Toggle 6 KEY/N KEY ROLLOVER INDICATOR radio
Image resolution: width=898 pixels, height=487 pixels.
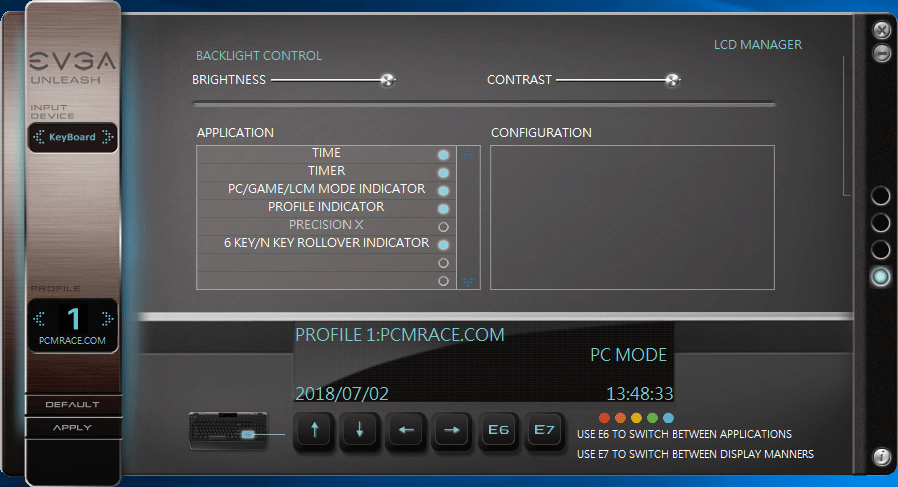click(x=443, y=245)
